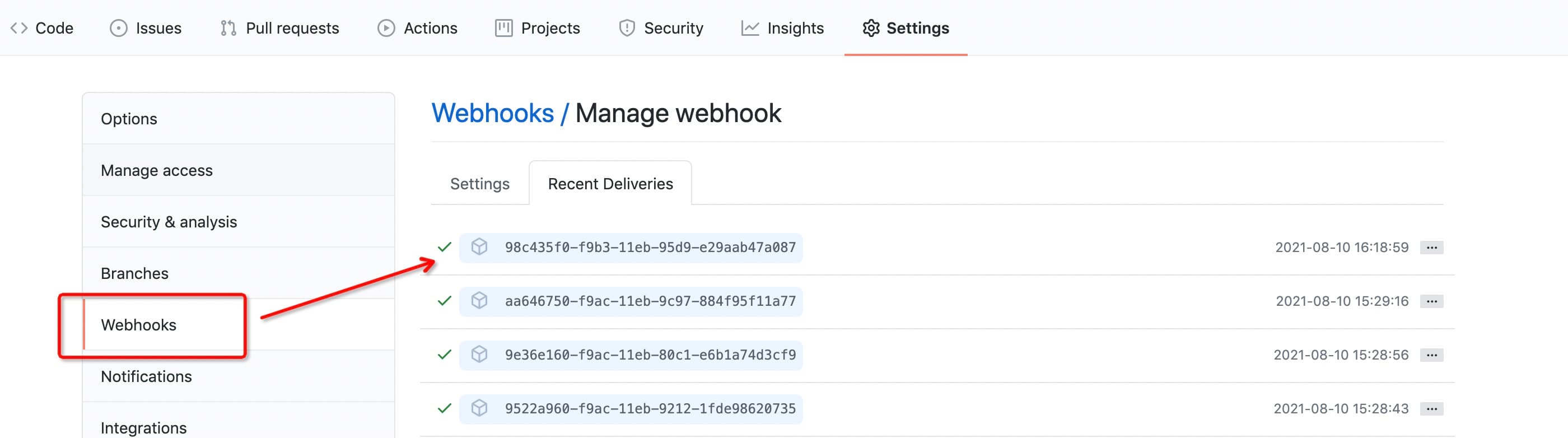Switch to webhook Settings sub-tab
The width and height of the screenshot is (1568, 438).
[480, 183]
